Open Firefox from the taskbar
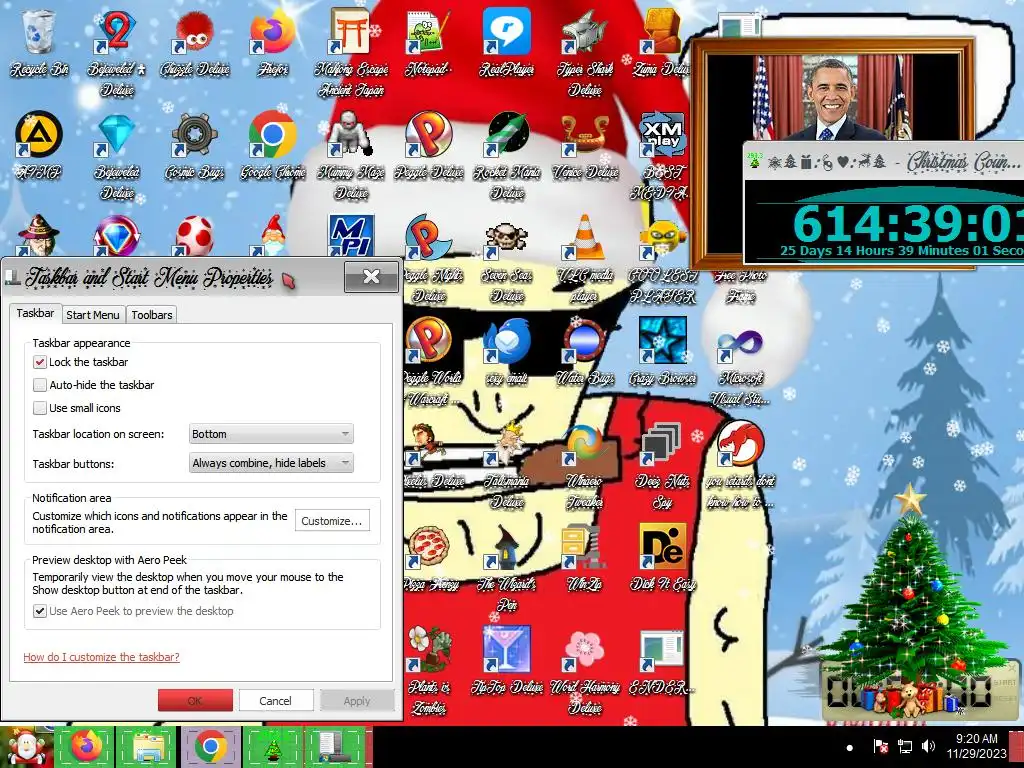Screen dimensions: 1024x768 tap(85, 747)
